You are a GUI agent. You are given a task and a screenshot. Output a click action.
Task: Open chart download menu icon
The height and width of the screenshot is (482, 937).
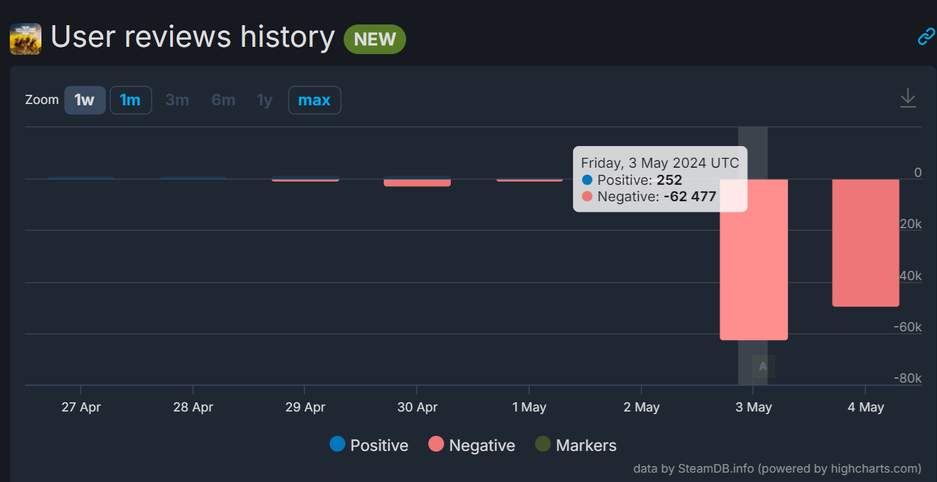coord(907,99)
